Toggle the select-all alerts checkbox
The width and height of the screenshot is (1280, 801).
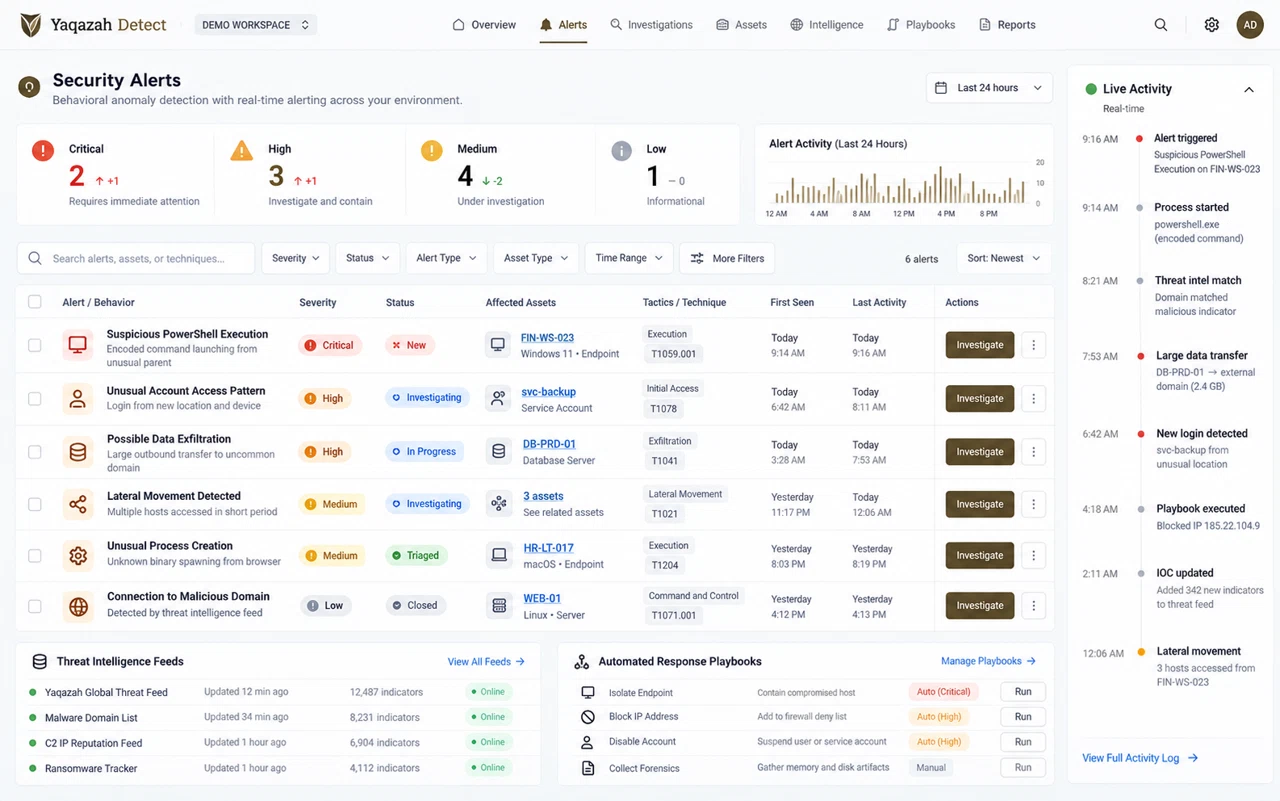(x=35, y=302)
